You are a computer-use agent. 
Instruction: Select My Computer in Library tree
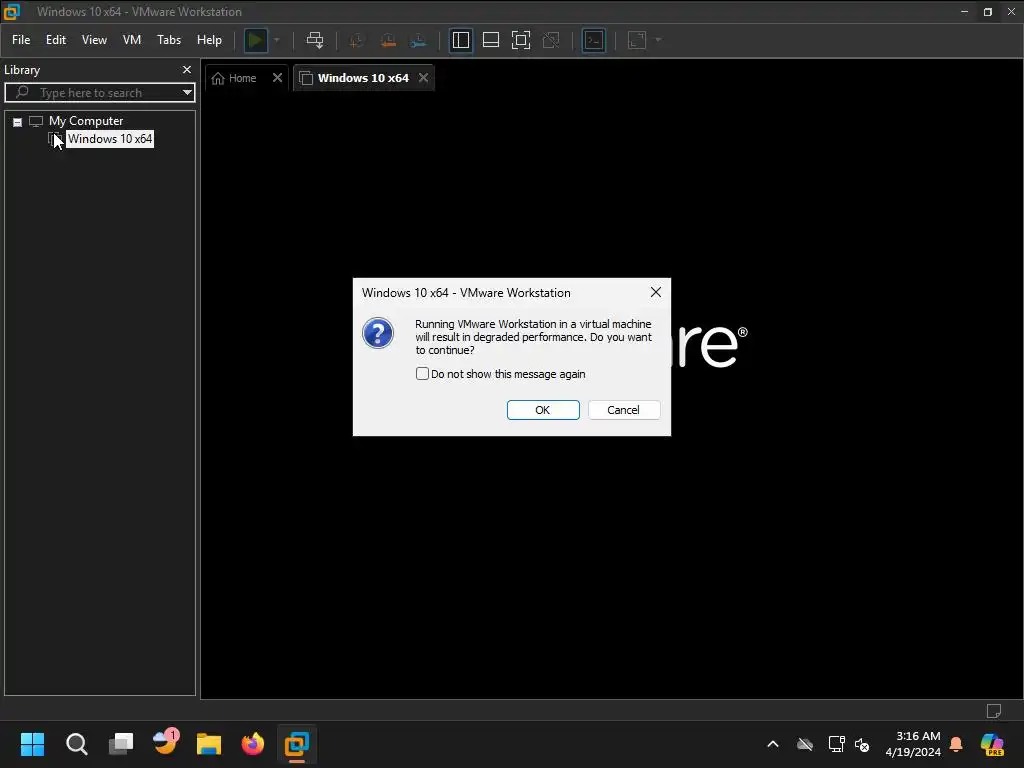tap(86, 121)
